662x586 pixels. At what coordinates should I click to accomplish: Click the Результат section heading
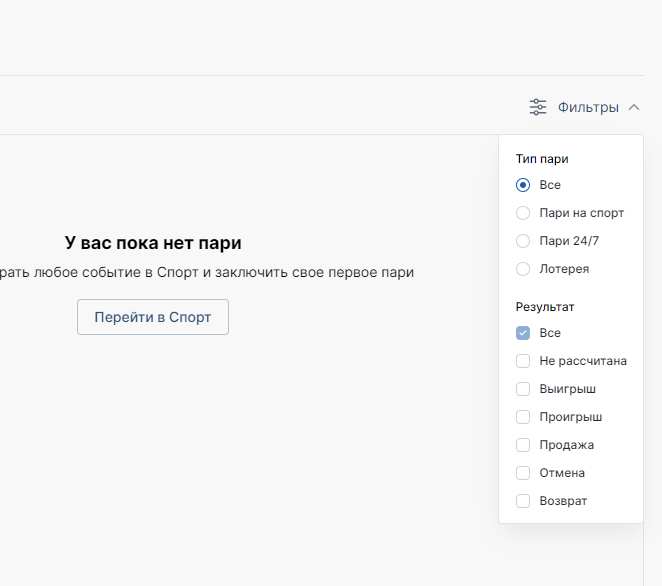[x=545, y=307]
